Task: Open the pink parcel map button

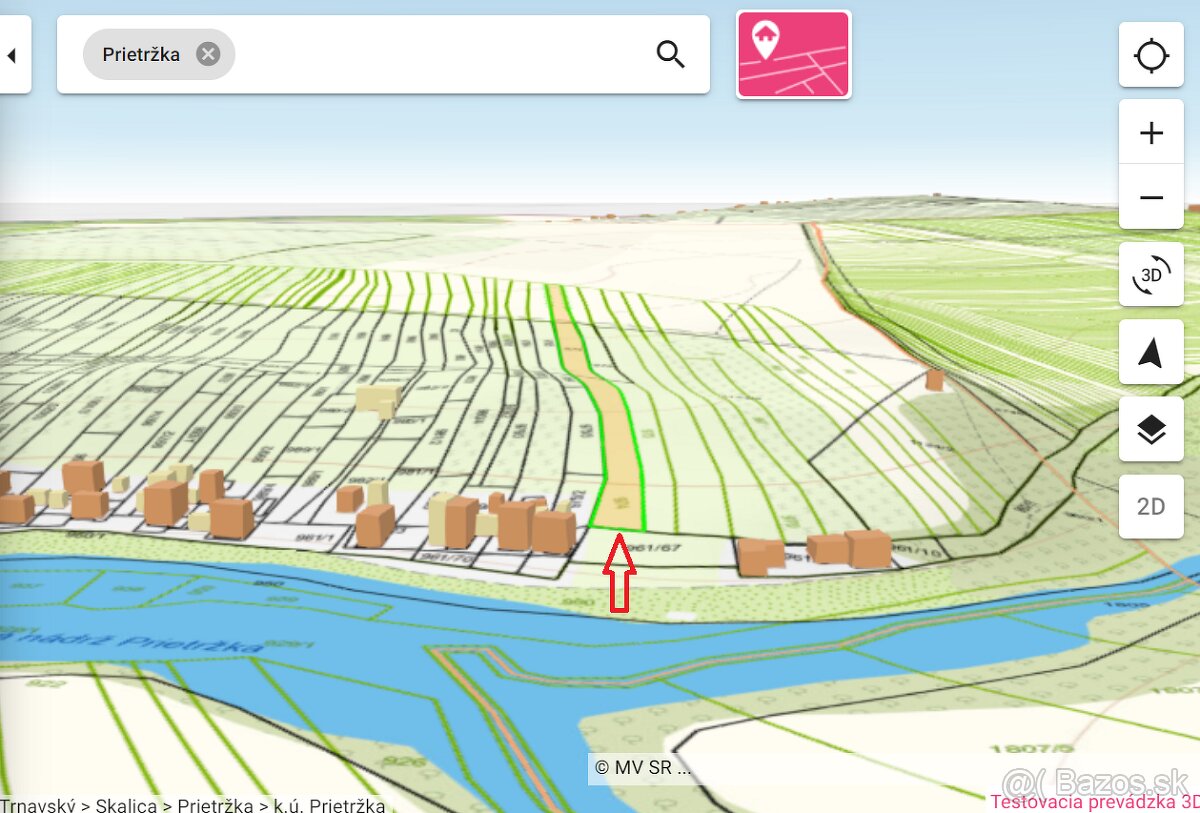Action: coord(793,54)
